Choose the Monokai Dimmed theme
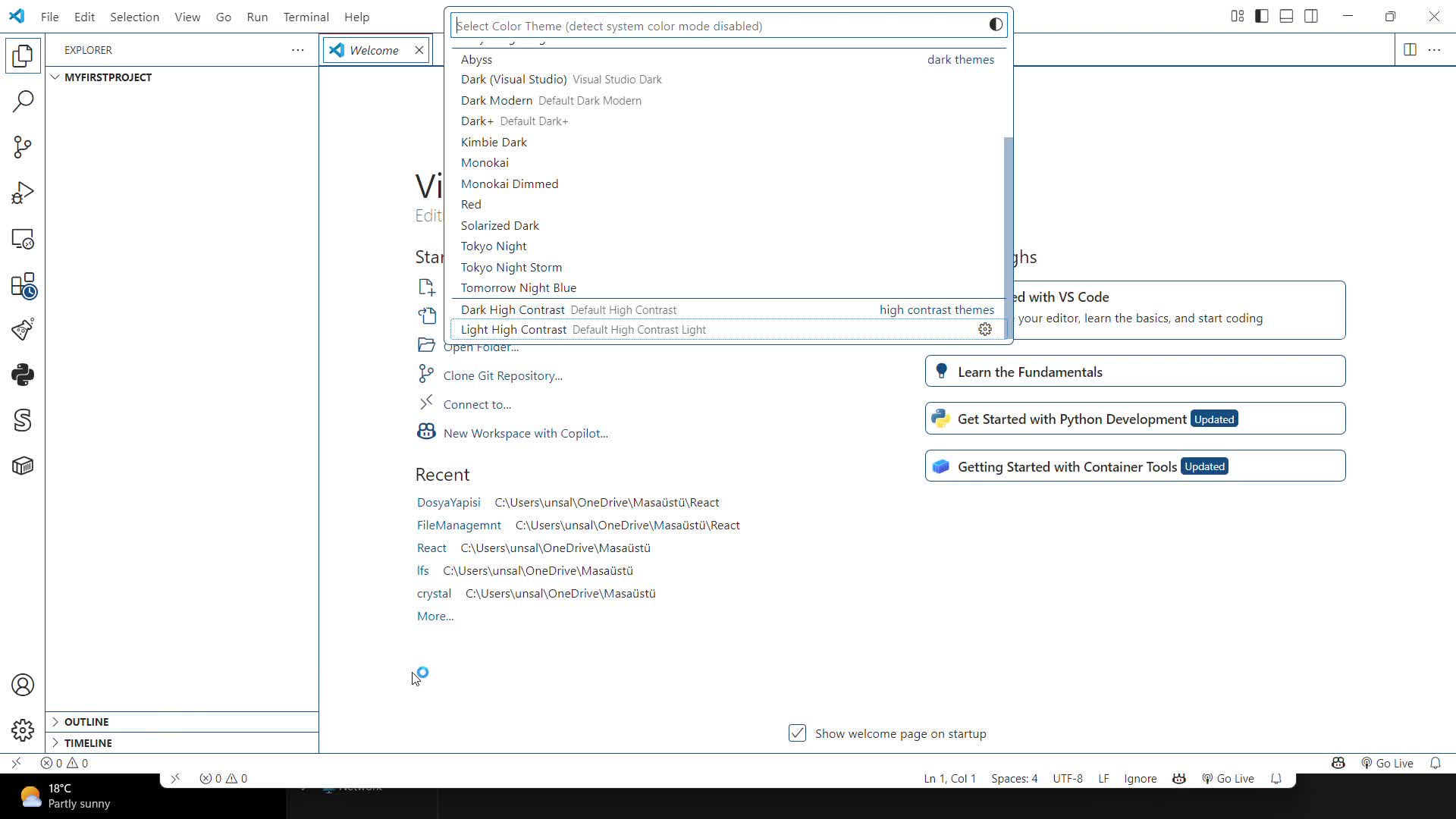 pos(728,184)
